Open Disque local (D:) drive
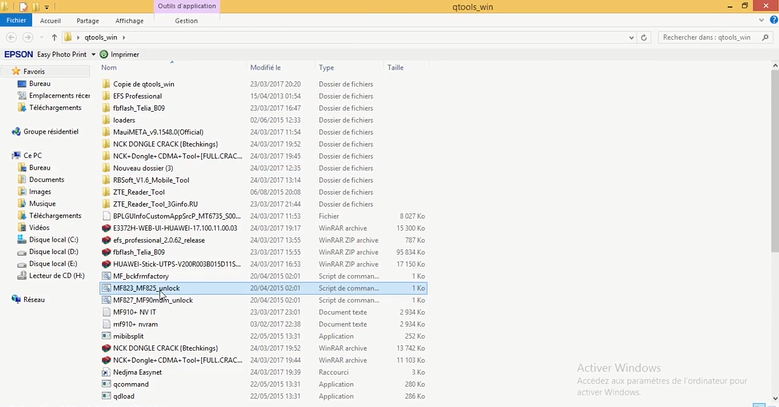 53,251
